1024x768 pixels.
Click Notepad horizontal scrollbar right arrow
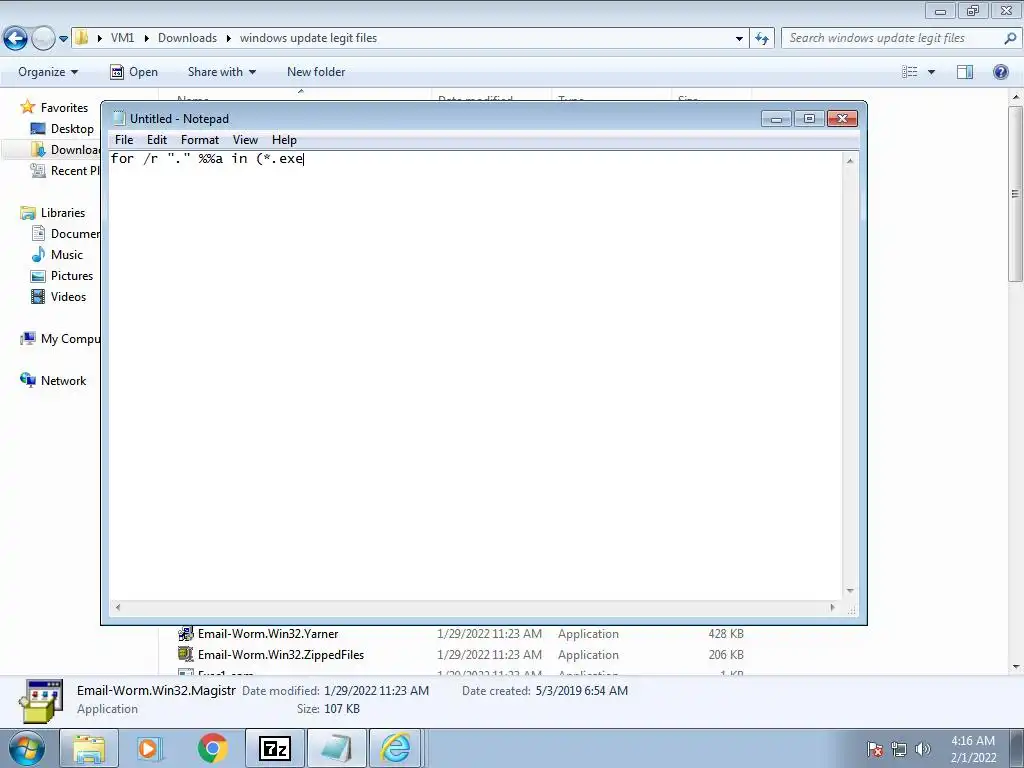tap(833, 607)
